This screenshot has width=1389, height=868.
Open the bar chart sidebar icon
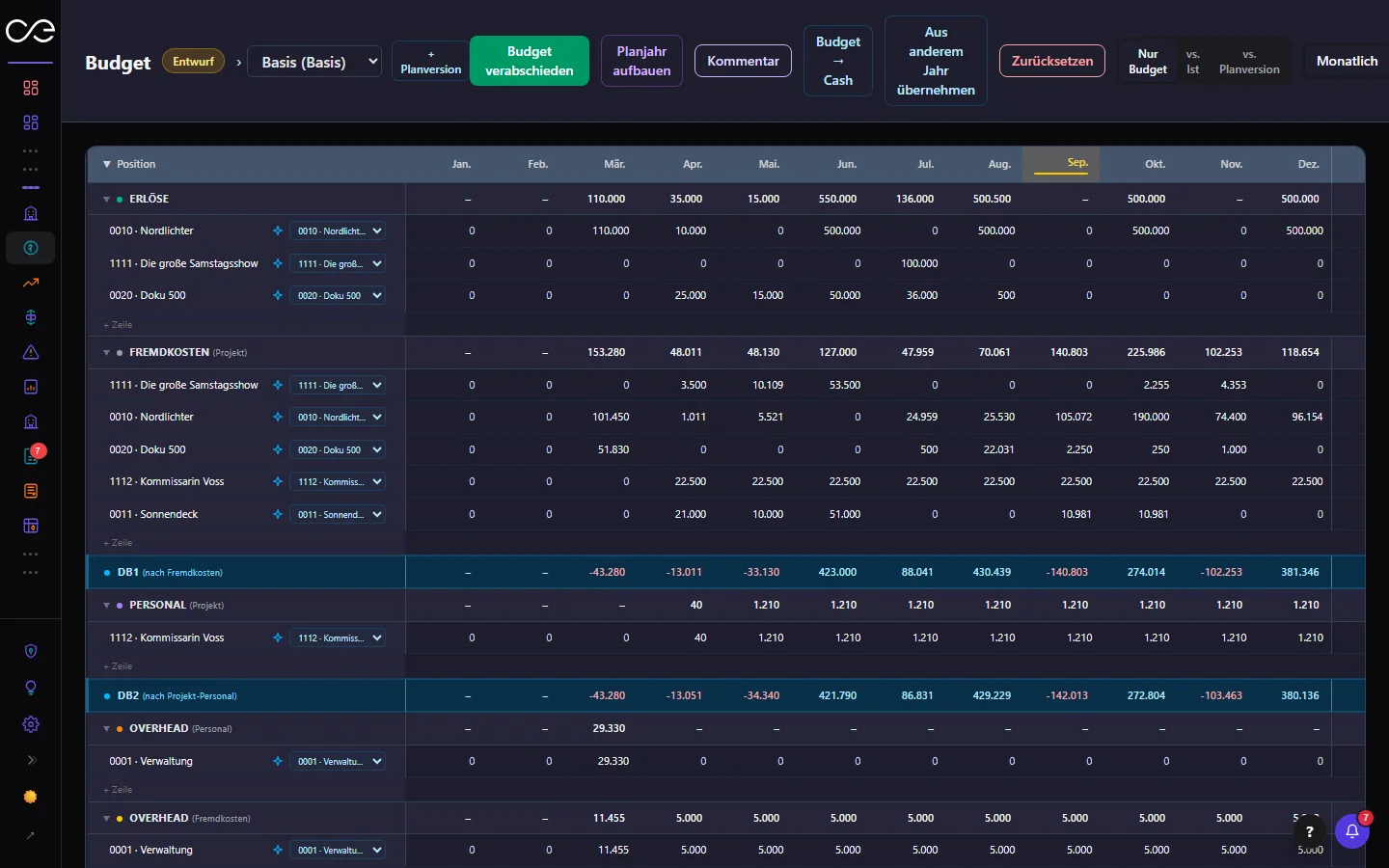31,387
